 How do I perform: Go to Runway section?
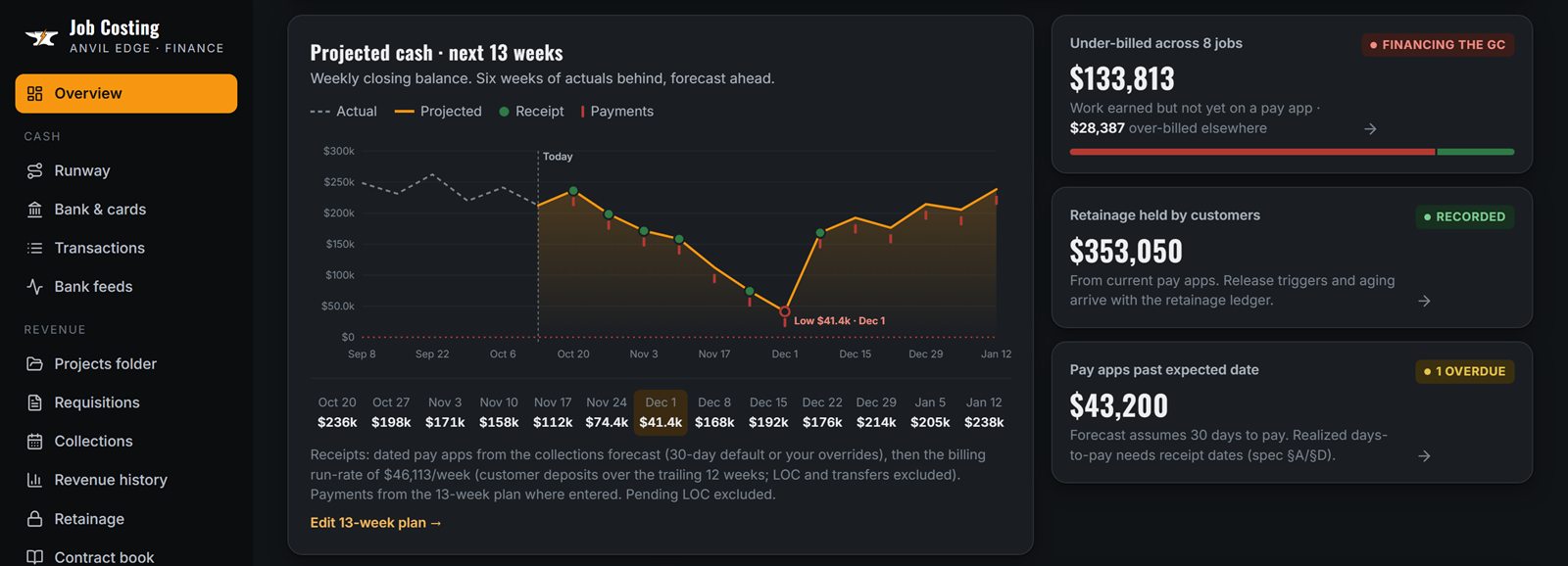pyautogui.click(x=126, y=170)
